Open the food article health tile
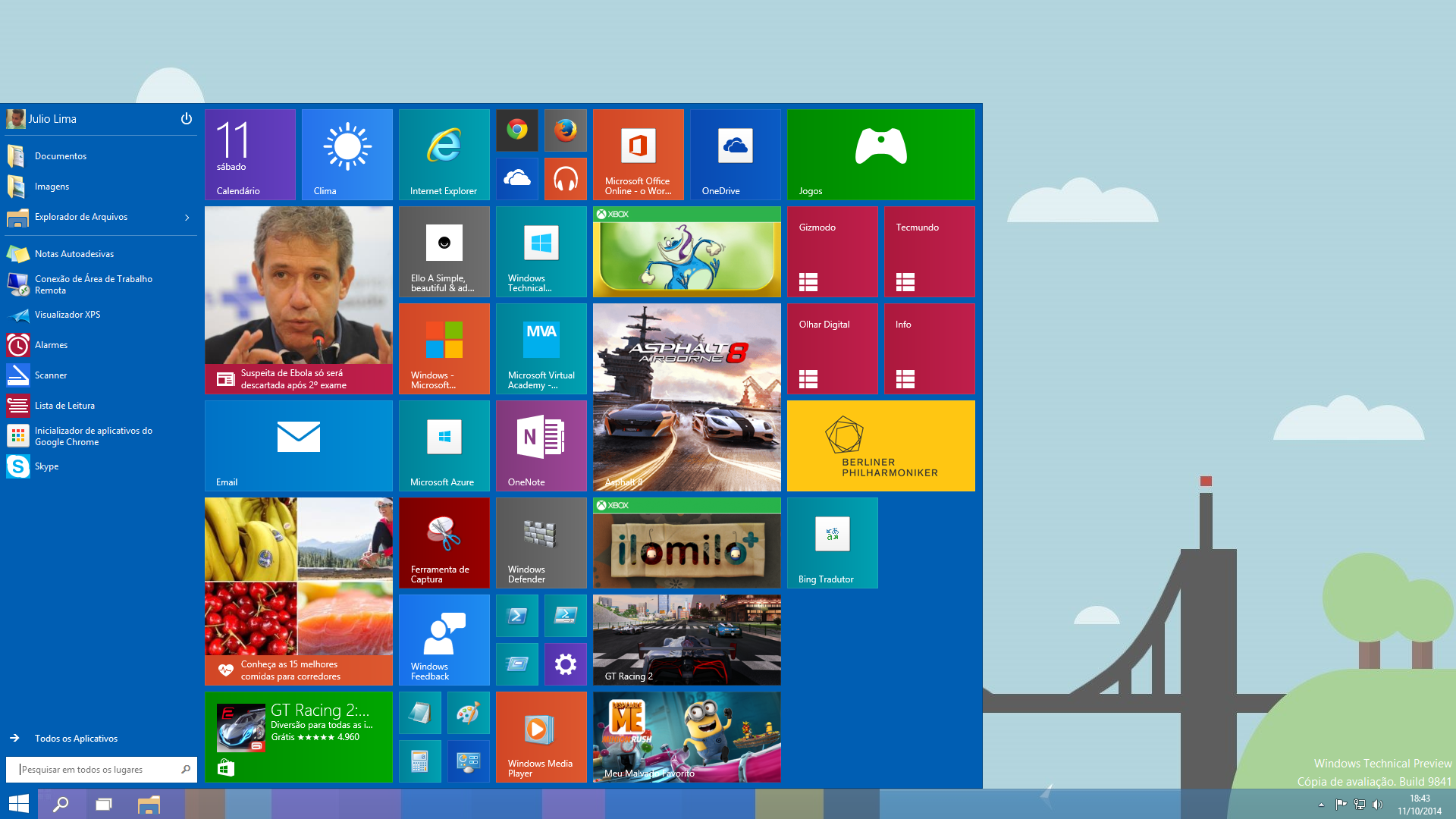Image resolution: width=1456 pixels, height=819 pixels. pyautogui.click(x=299, y=591)
